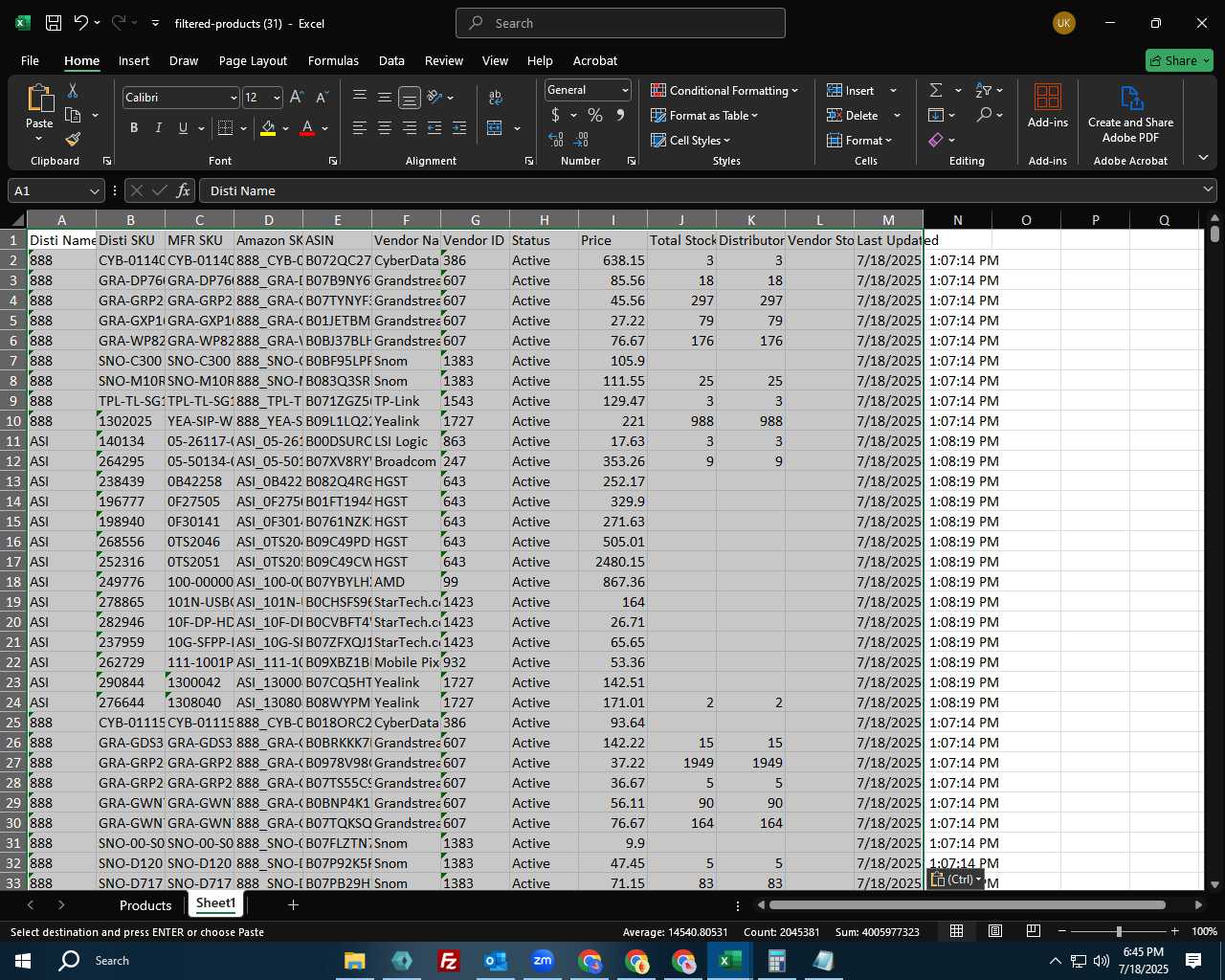This screenshot has height=980, width=1225.
Task: Open the Products sheet tab
Action: (145, 905)
